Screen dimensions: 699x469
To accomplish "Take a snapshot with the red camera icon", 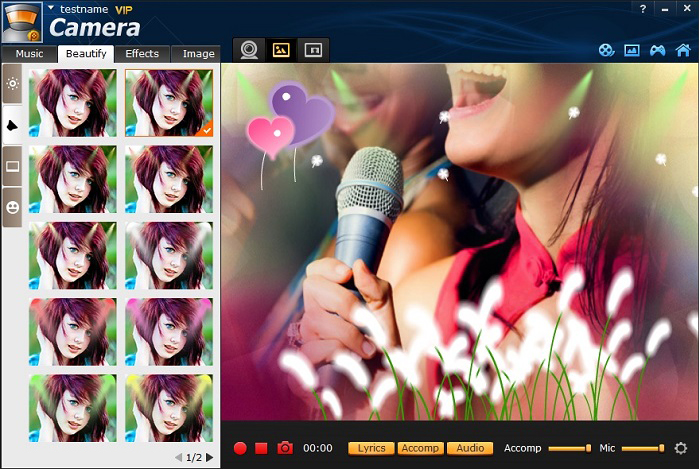I will (x=285, y=448).
